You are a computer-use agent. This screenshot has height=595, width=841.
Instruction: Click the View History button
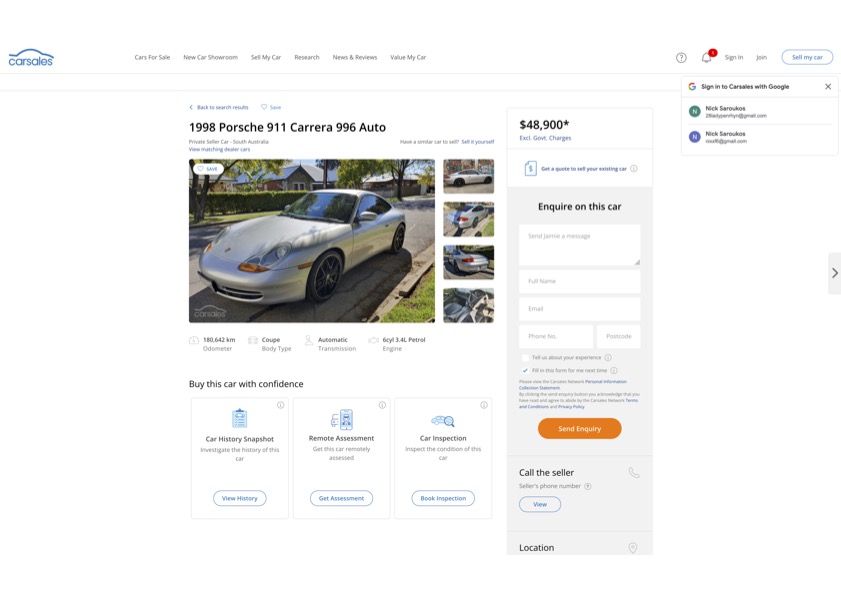point(240,498)
